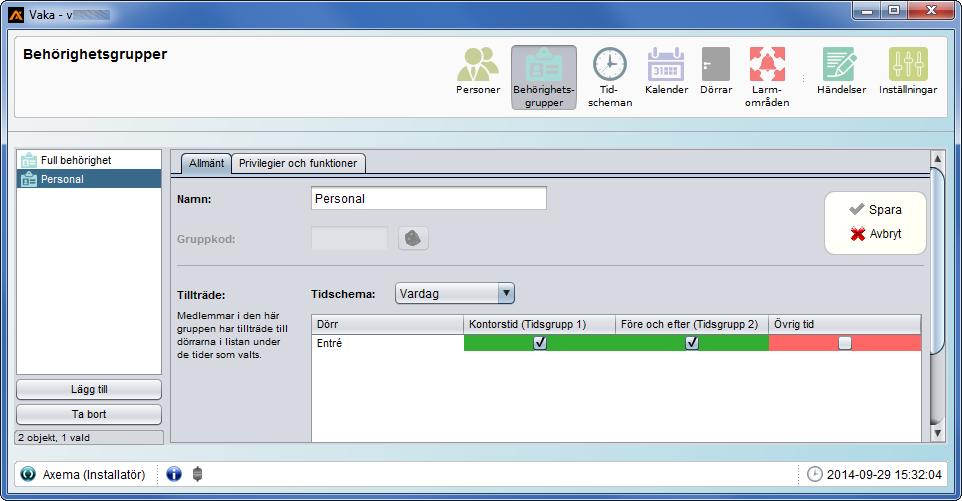Switch to the Allmänt tab
Image resolution: width=962 pixels, height=501 pixels.
coord(206,163)
